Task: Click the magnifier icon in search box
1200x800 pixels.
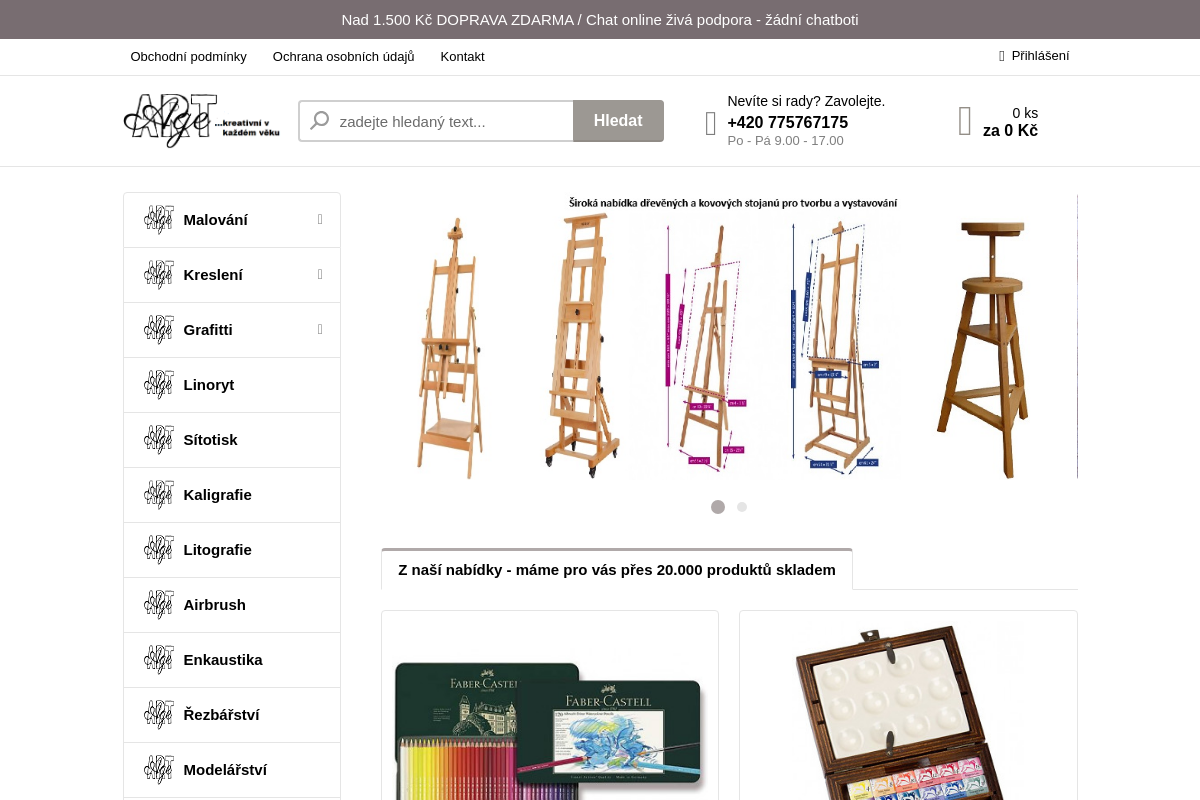Action: click(320, 121)
